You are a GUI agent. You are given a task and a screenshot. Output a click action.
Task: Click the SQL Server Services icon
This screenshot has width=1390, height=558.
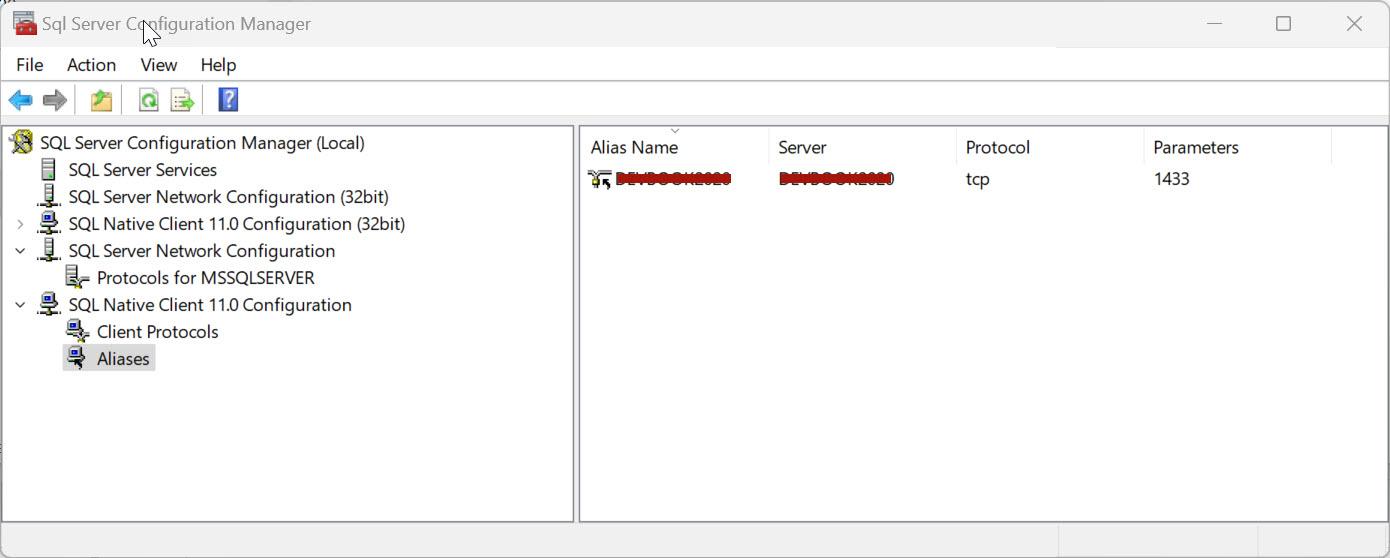tap(48, 170)
